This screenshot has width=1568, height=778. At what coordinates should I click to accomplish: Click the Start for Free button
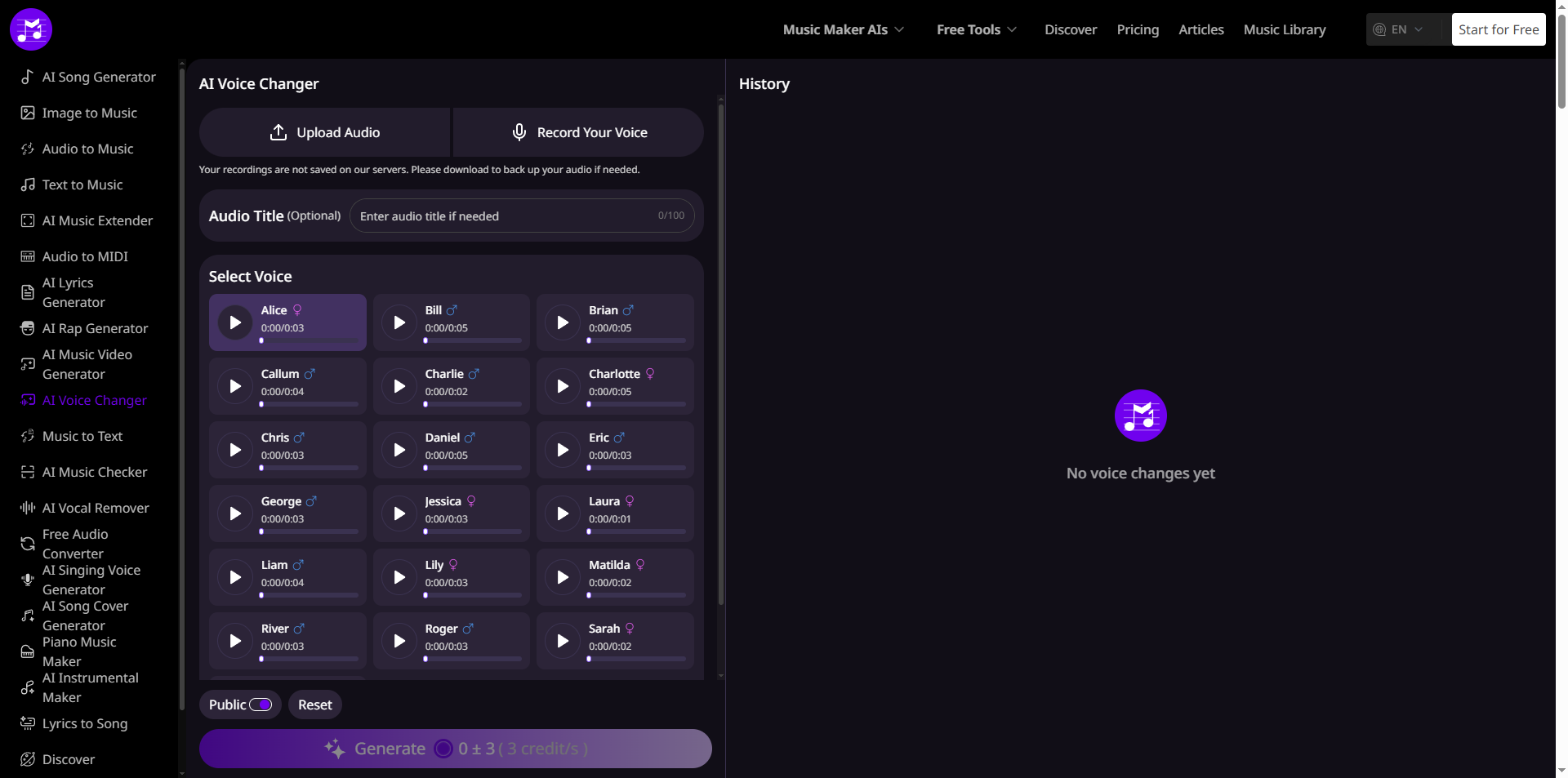coord(1499,29)
